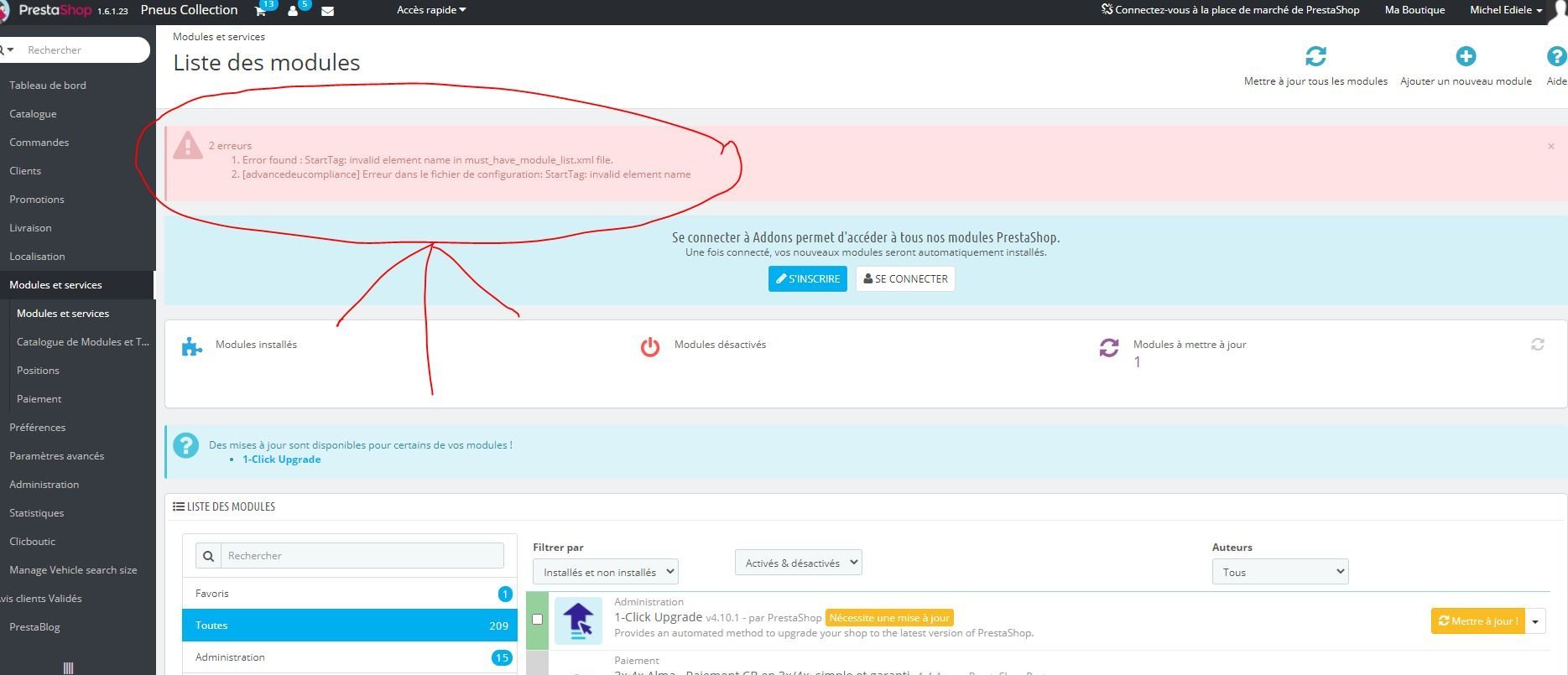The image size is (1568, 675).
Task: Click the add new module plus icon
Action: tap(1466, 56)
